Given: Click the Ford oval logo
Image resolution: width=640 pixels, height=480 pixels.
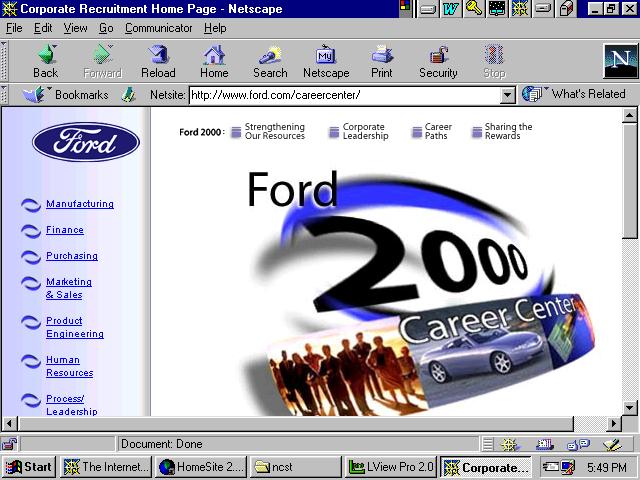Looking at the screenshot, I should click(86, 142).
